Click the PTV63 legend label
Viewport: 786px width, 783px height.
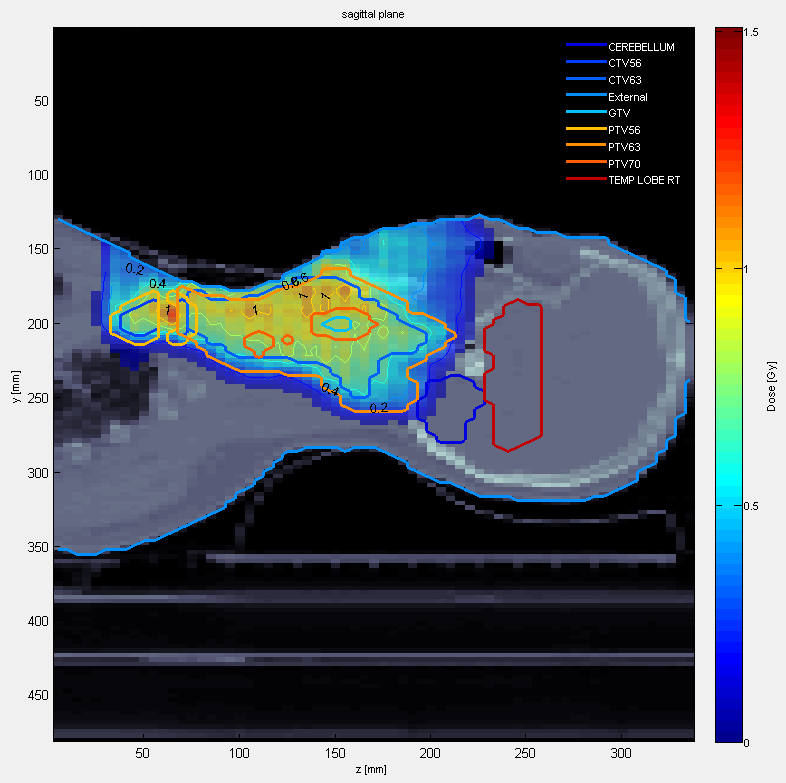626,147
